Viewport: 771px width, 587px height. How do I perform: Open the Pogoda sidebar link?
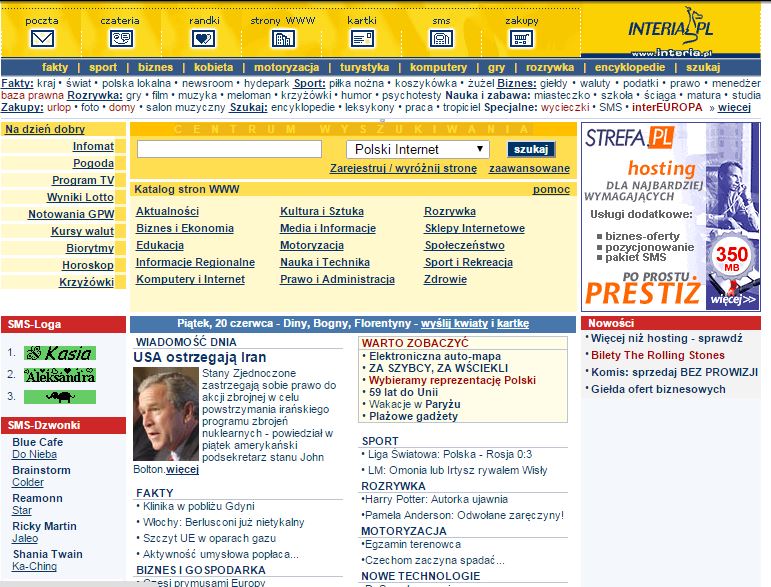[93, 163]
